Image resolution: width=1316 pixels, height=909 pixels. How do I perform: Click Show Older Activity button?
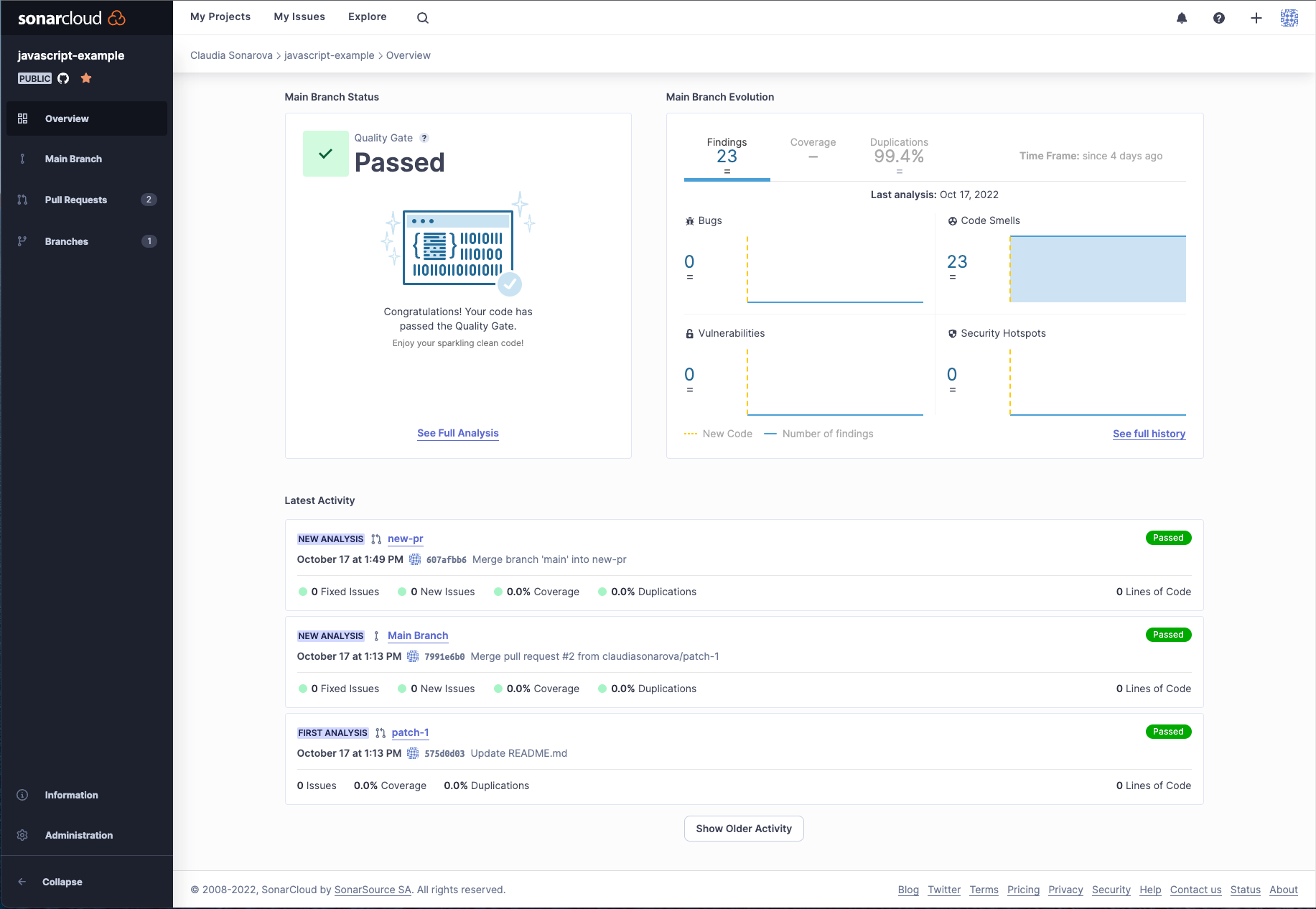[744, 829]
